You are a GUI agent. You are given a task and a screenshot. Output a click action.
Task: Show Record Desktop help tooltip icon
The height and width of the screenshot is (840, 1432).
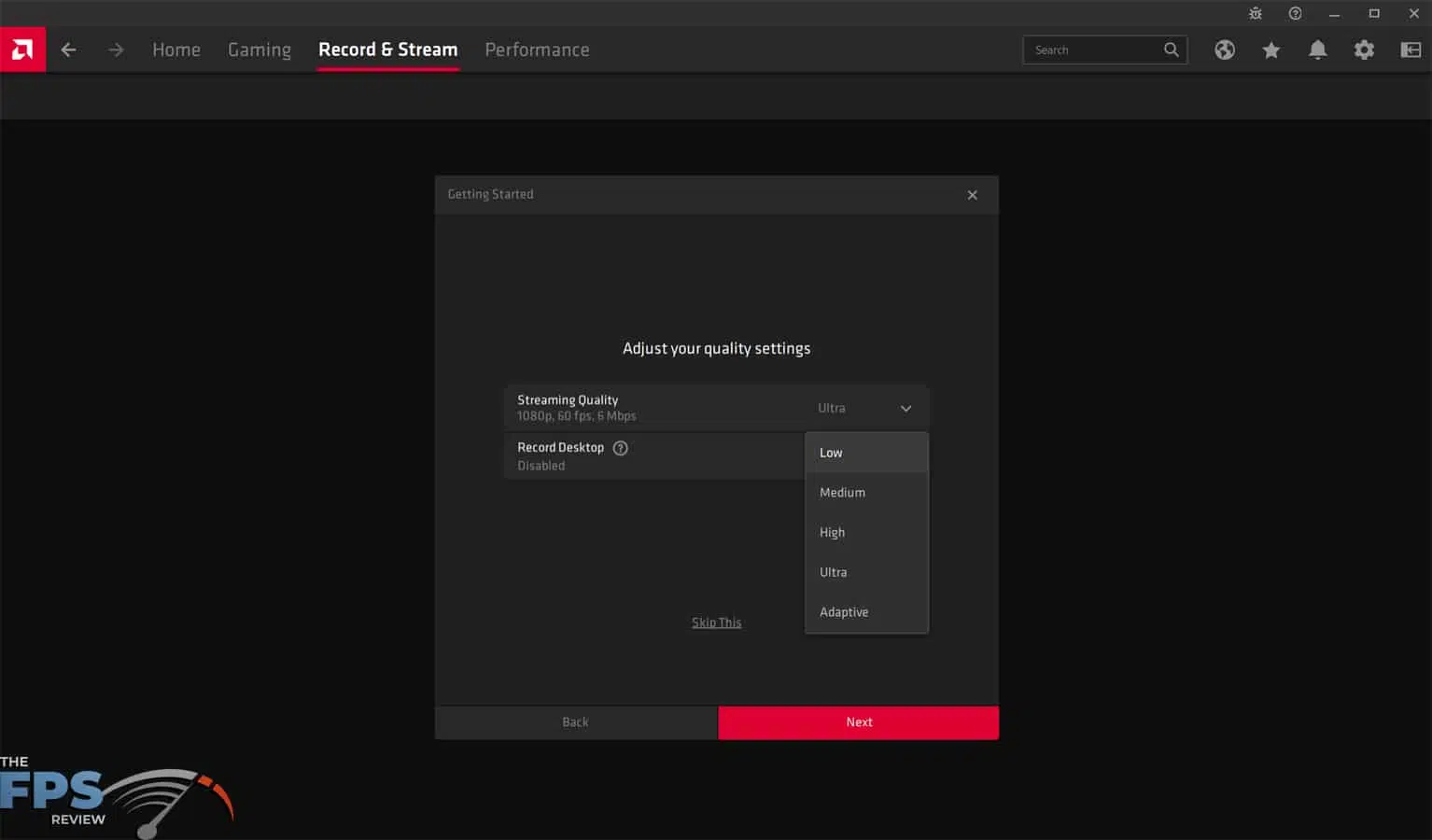(x=620, y=448)
